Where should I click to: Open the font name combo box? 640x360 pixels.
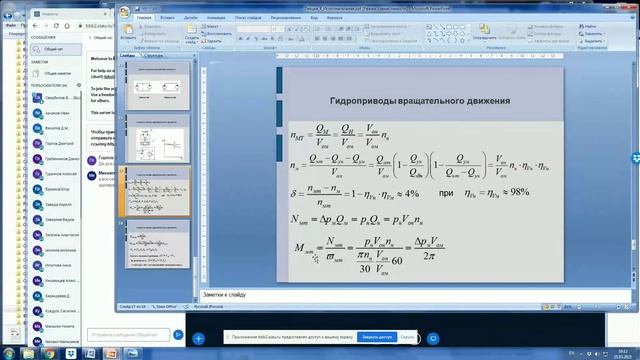click(x=253, y=29)
